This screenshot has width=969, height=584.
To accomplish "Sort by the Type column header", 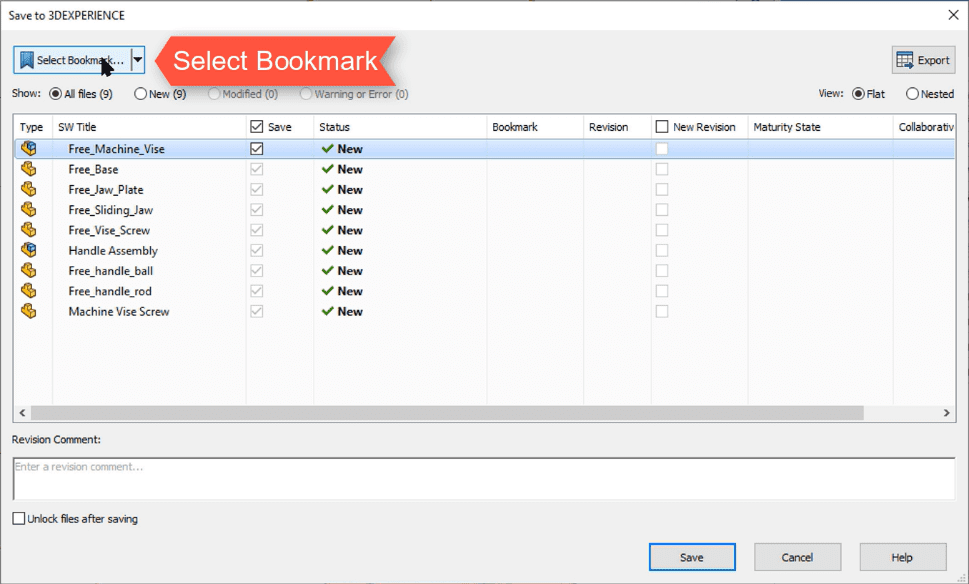I will tap(32, 127).
